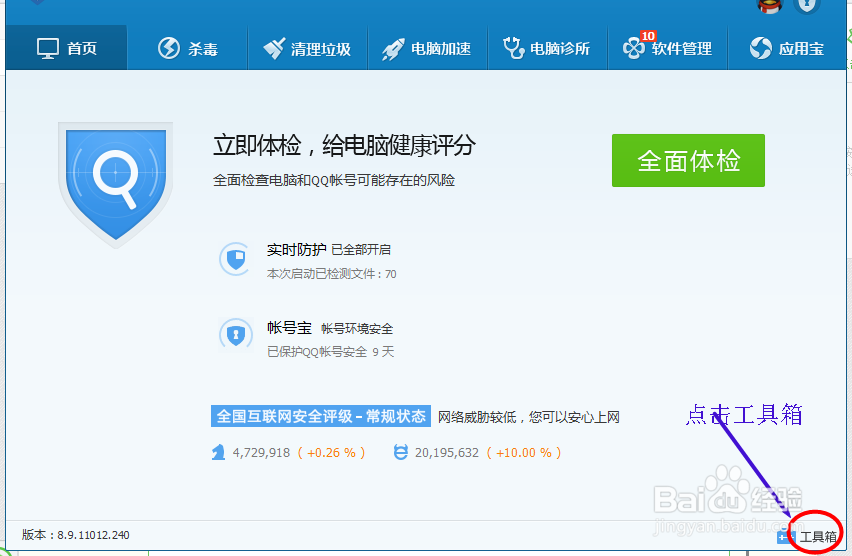Click the 全面检查电脑和QQ帐号可能存在的风险 subtitle
The height and width of the screenshot is (556, 852).
tap(334, 180)
